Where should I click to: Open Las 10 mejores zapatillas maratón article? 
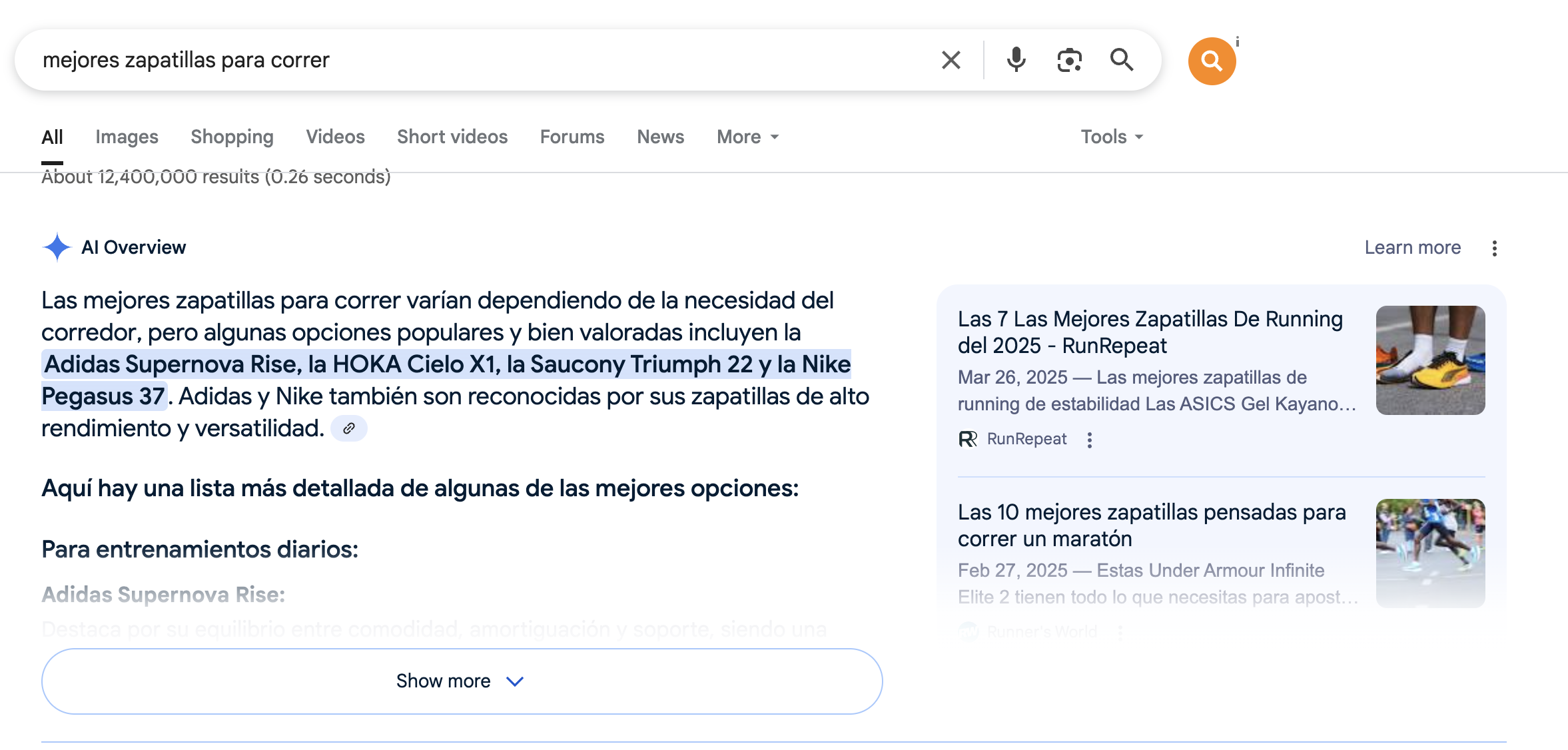coord(1152,526)
